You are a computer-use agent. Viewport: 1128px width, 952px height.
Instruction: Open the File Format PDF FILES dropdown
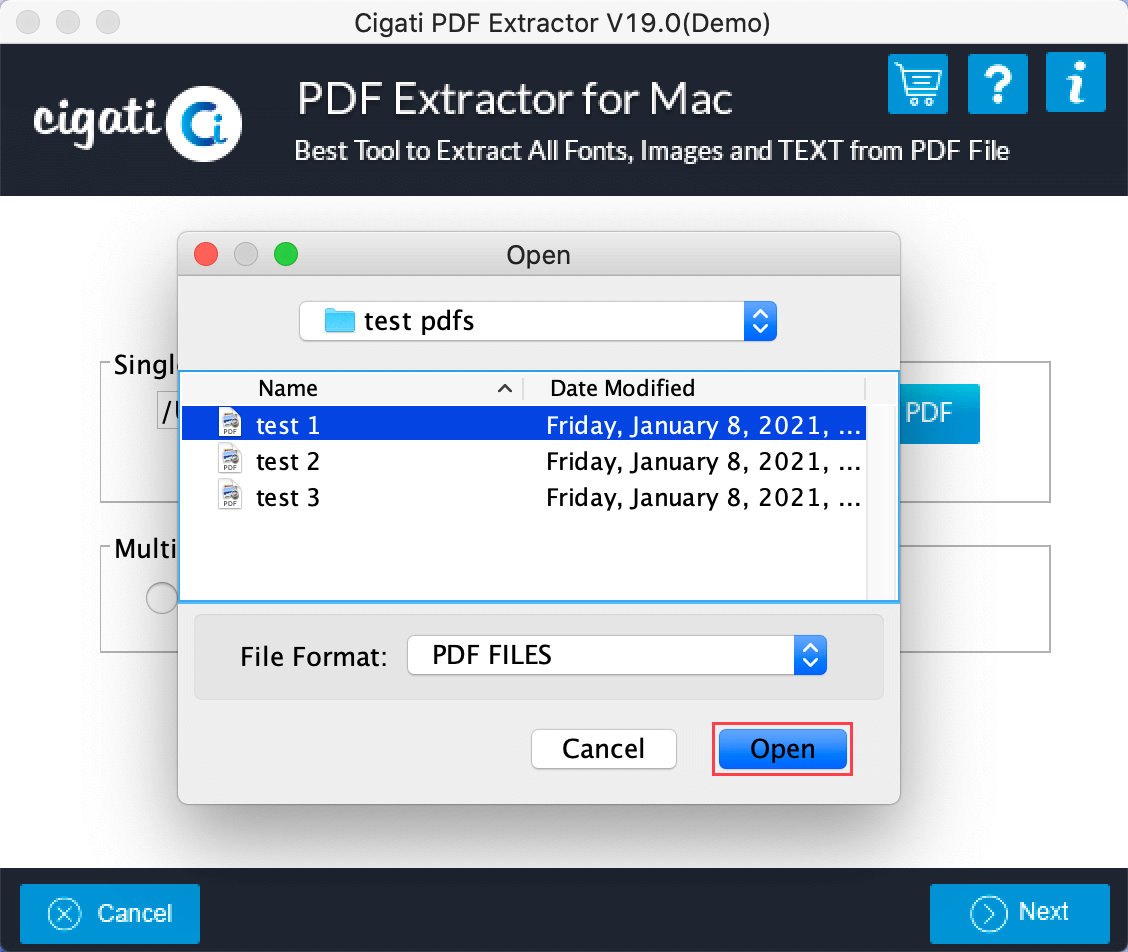[x=617, y=656]
